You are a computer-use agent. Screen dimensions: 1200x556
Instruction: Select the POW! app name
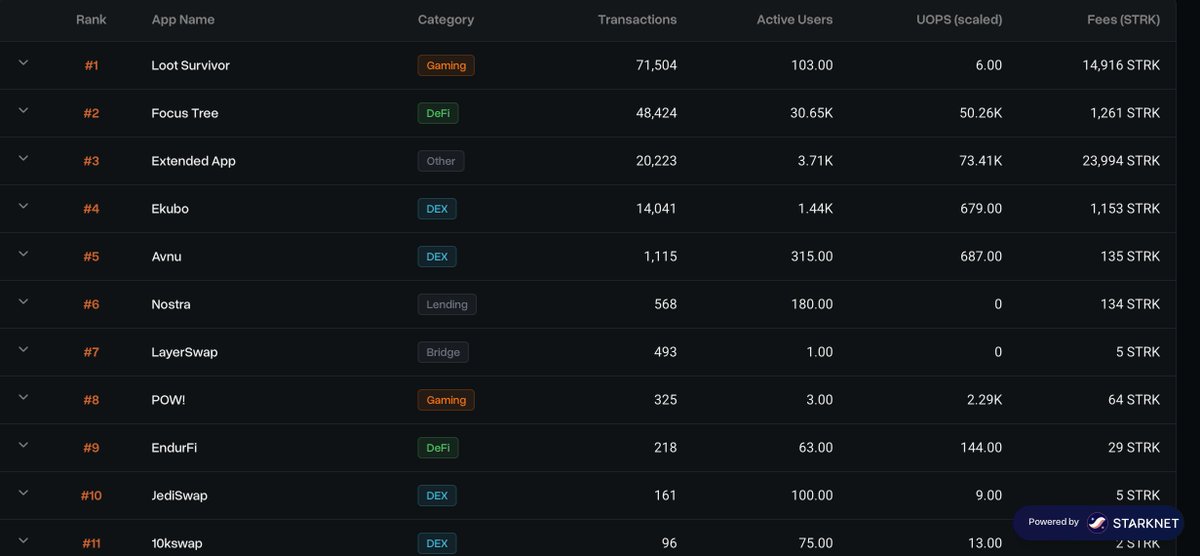[167, 400]
